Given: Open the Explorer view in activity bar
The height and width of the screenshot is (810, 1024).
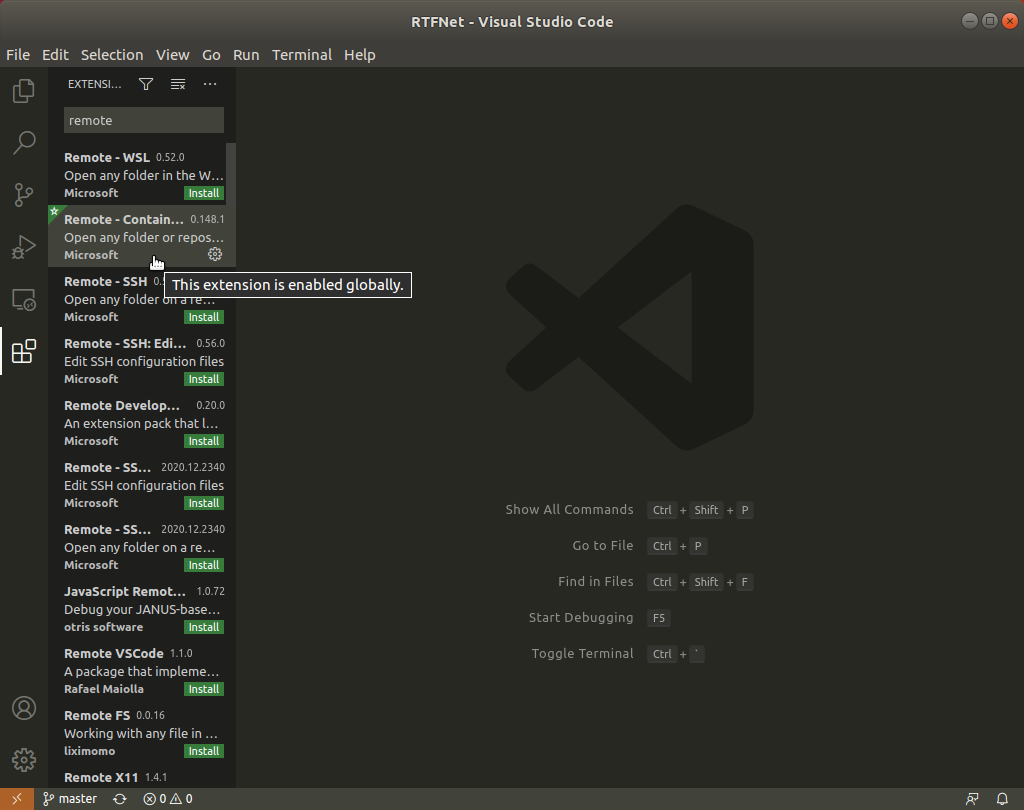Looking at the screenshot, I should coord(24,91).
